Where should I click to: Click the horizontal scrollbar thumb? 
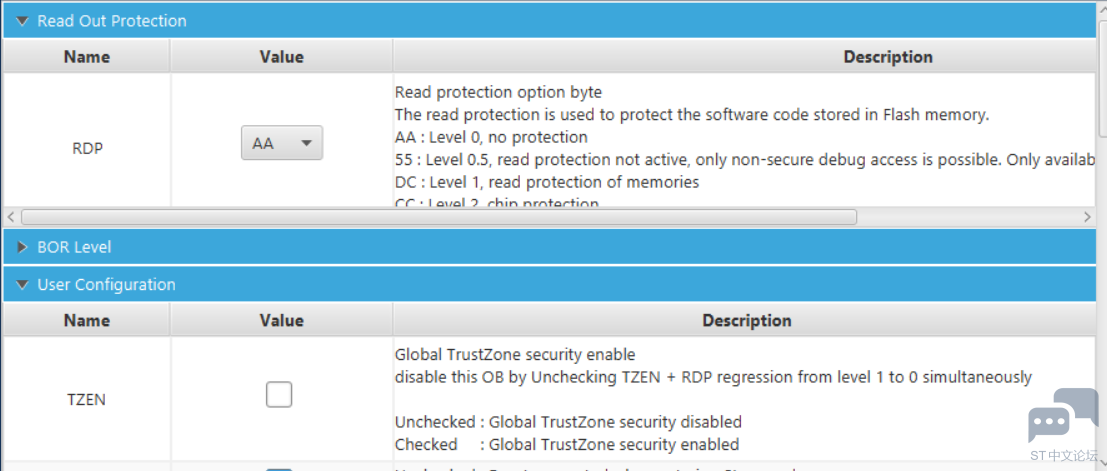[x=438, y=216]
